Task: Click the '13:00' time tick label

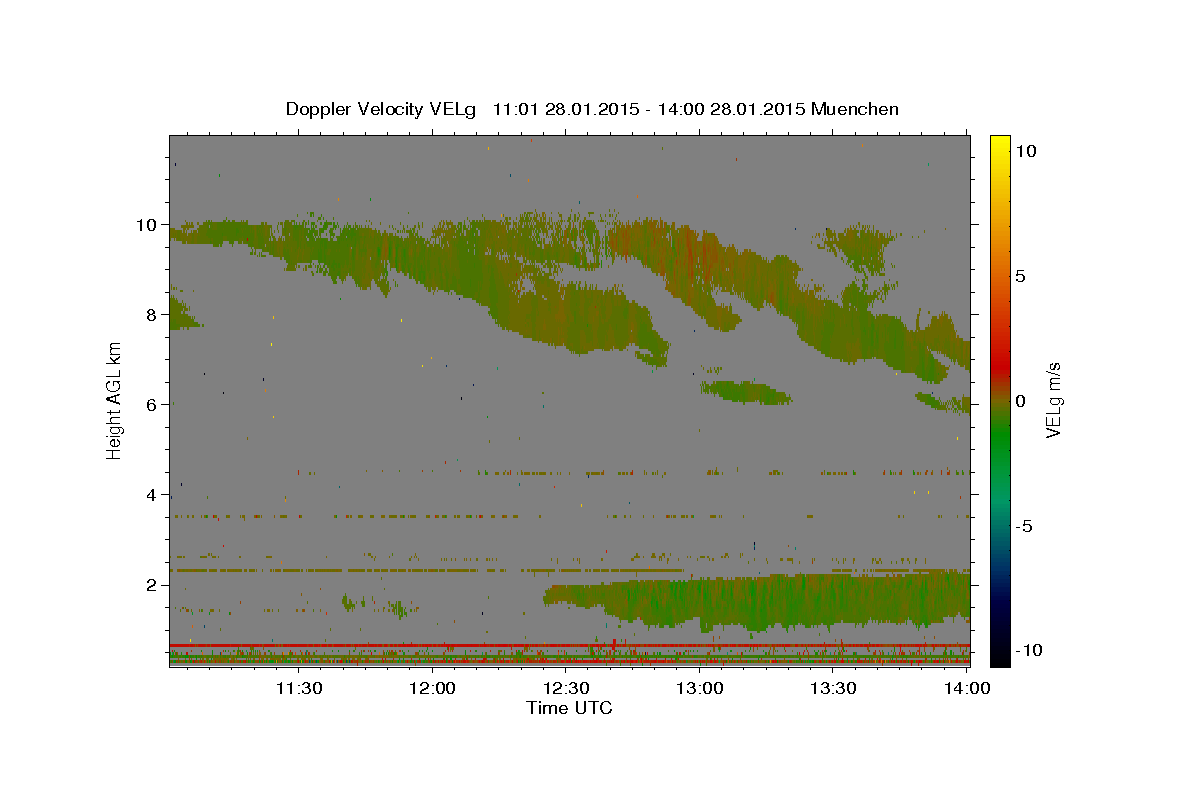Action: point(700,688)
